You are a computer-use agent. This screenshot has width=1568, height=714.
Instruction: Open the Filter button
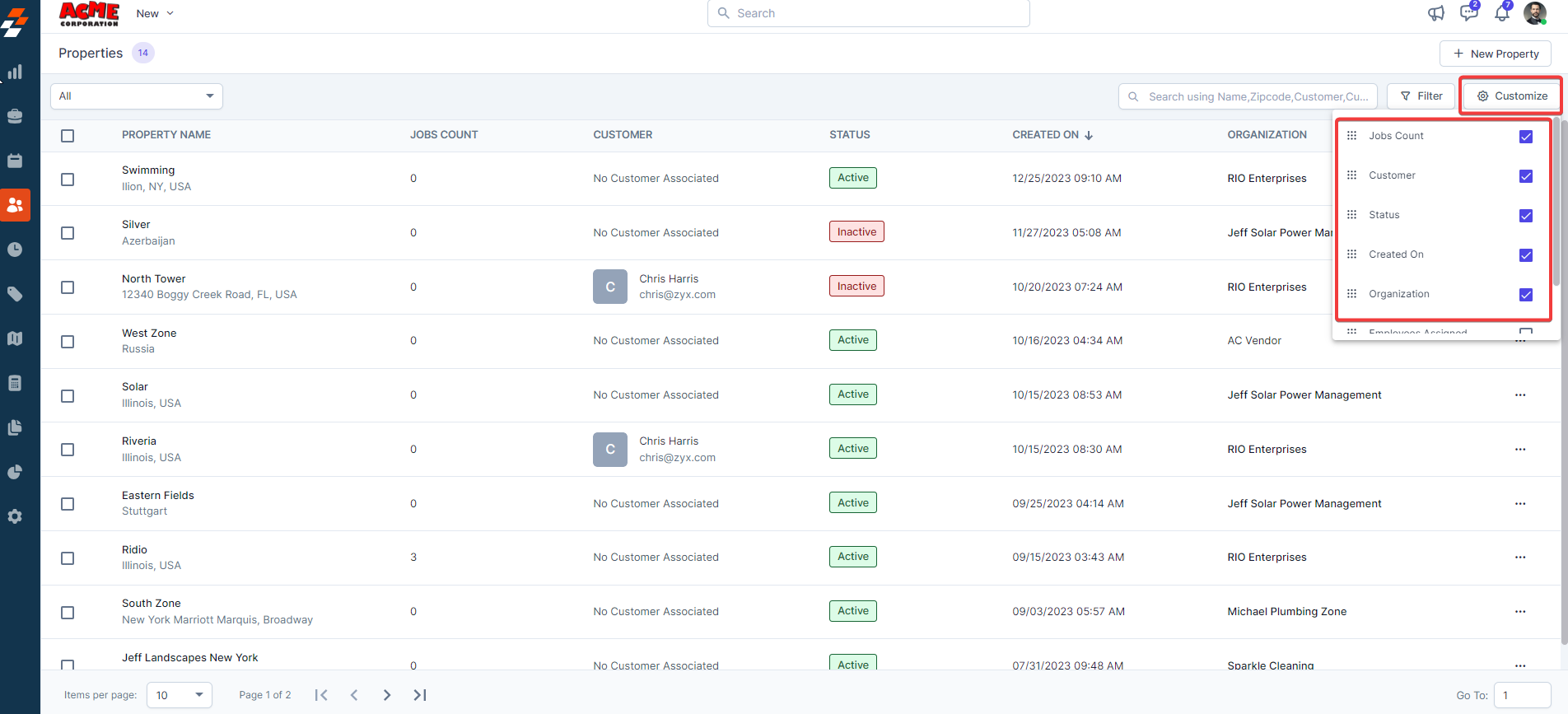pyautogui.click(x=1421, y=96)
